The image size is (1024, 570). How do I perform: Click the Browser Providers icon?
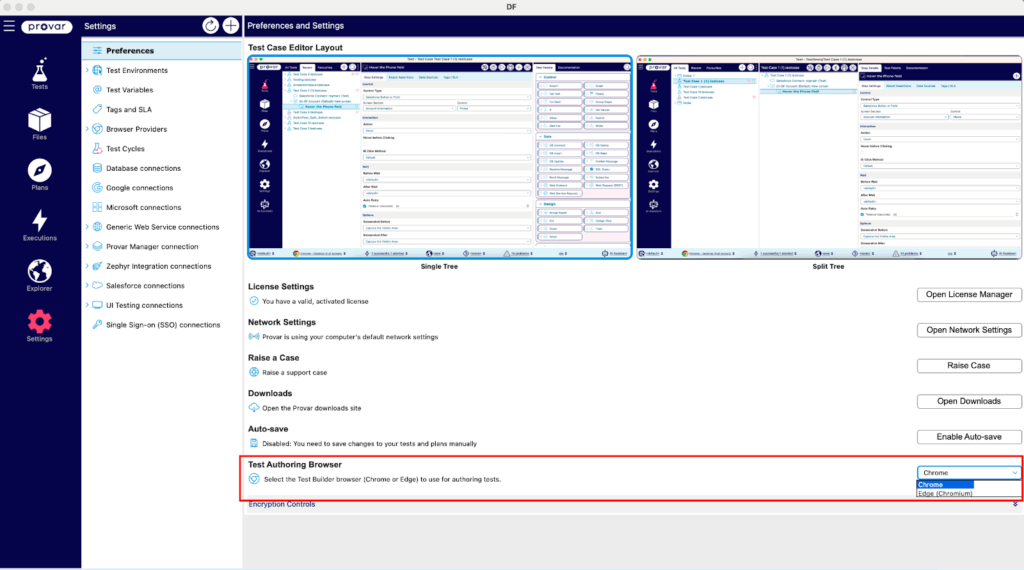tap(97, 129)
